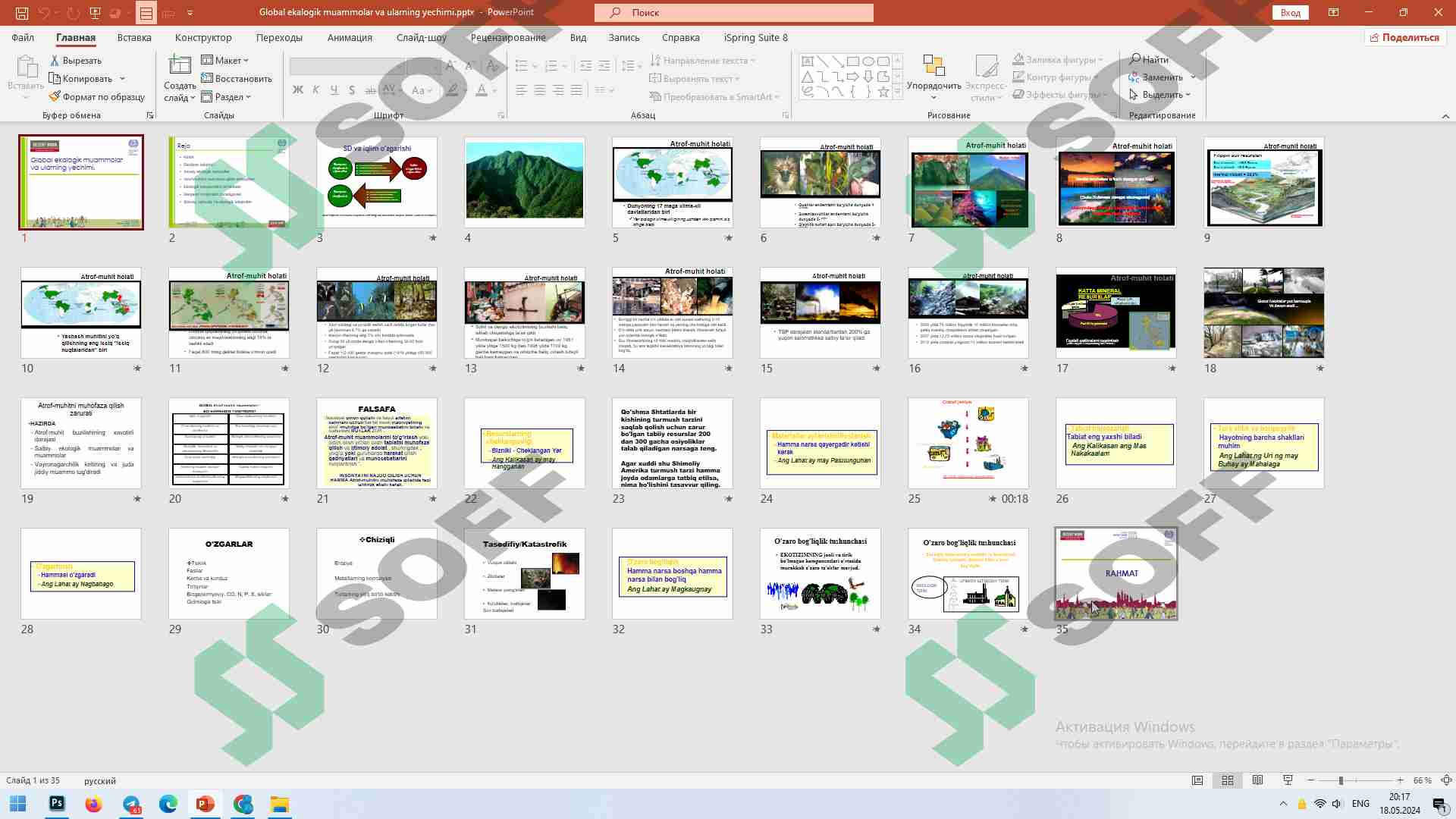
Task: Collapse the ribbon with chevron arrow
Action: [x=1445, y=116]
